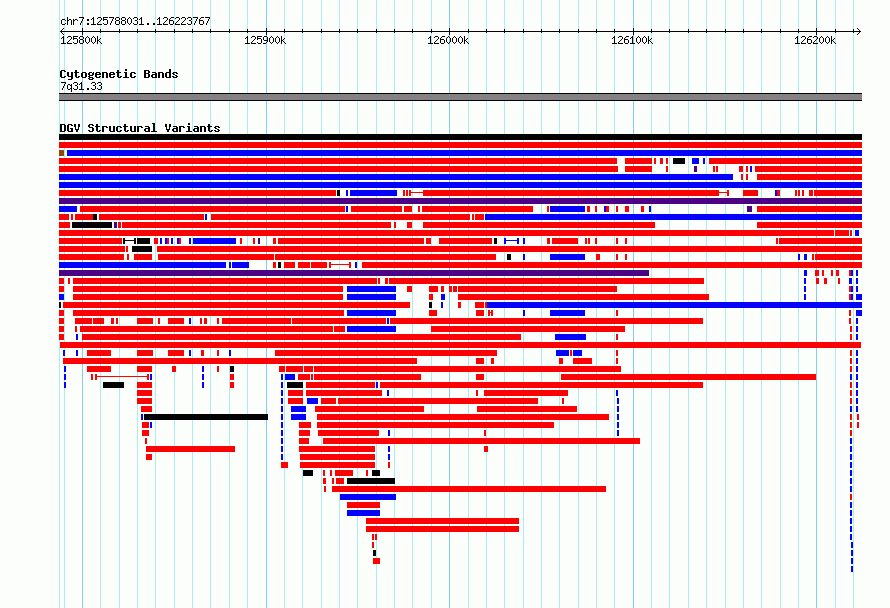Click the 125800k scale label
The height and width of the screenshot is (608, 890).
[81, 40]
